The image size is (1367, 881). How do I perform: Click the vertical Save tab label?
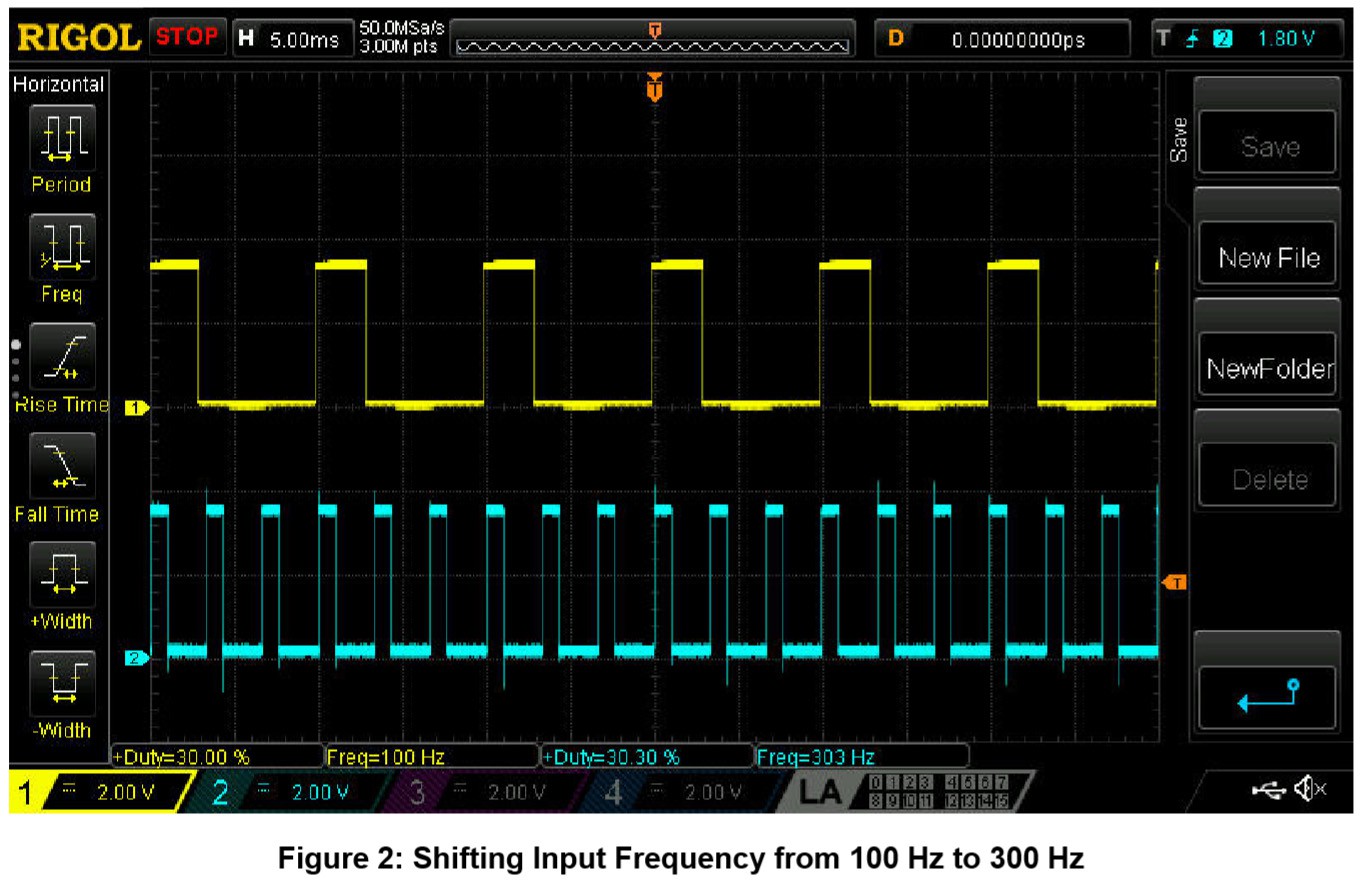coord(1179,138)
